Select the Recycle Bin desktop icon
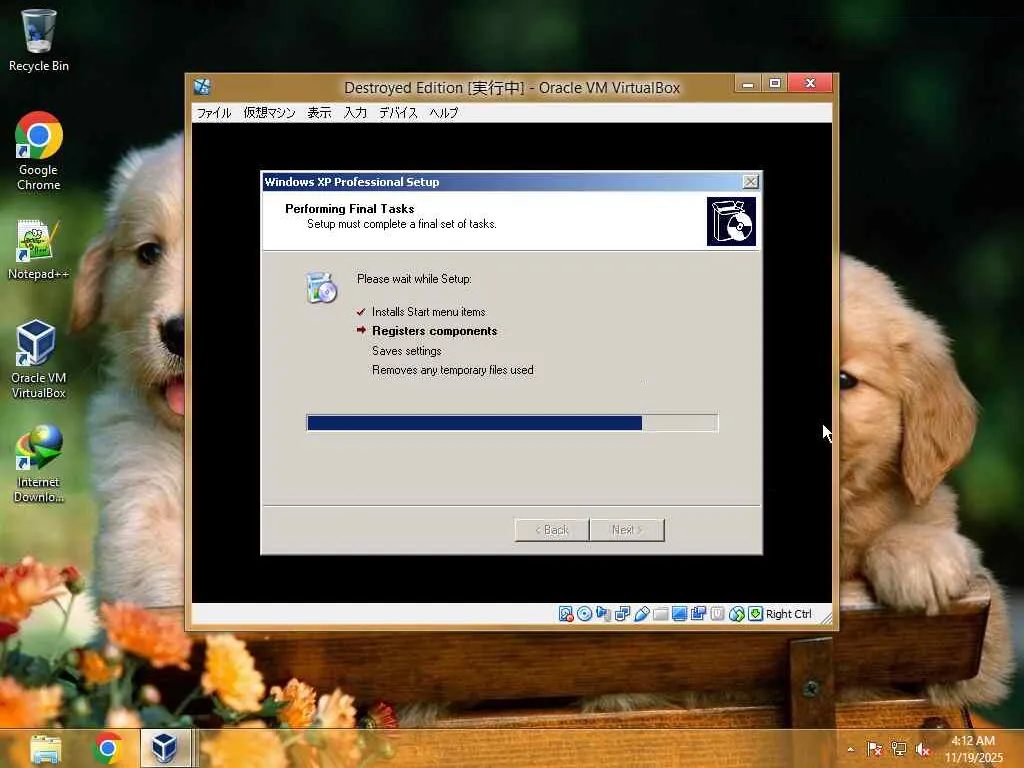Screen dimensions: 1024x768 [x=39, y=40]
